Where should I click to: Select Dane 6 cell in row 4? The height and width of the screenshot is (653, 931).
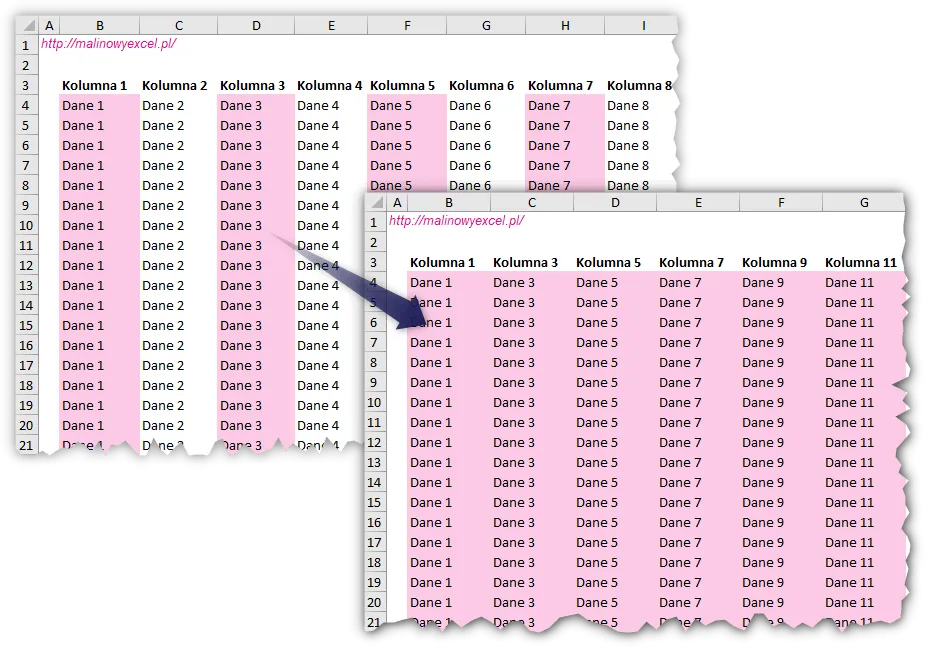coord(470,106)
